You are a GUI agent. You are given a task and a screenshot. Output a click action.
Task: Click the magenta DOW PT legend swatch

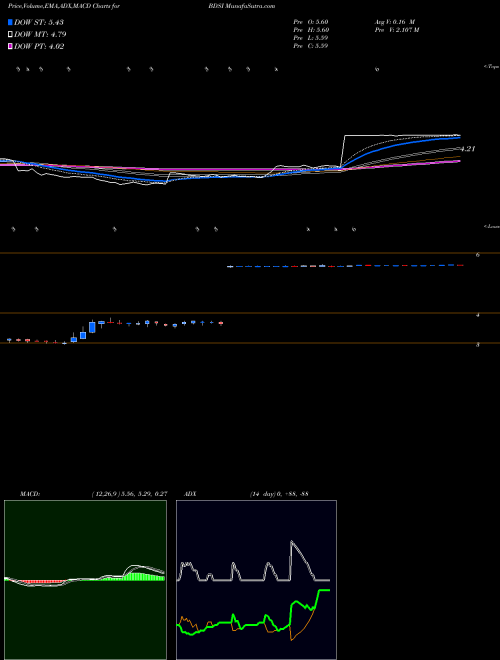coord(11,47)
